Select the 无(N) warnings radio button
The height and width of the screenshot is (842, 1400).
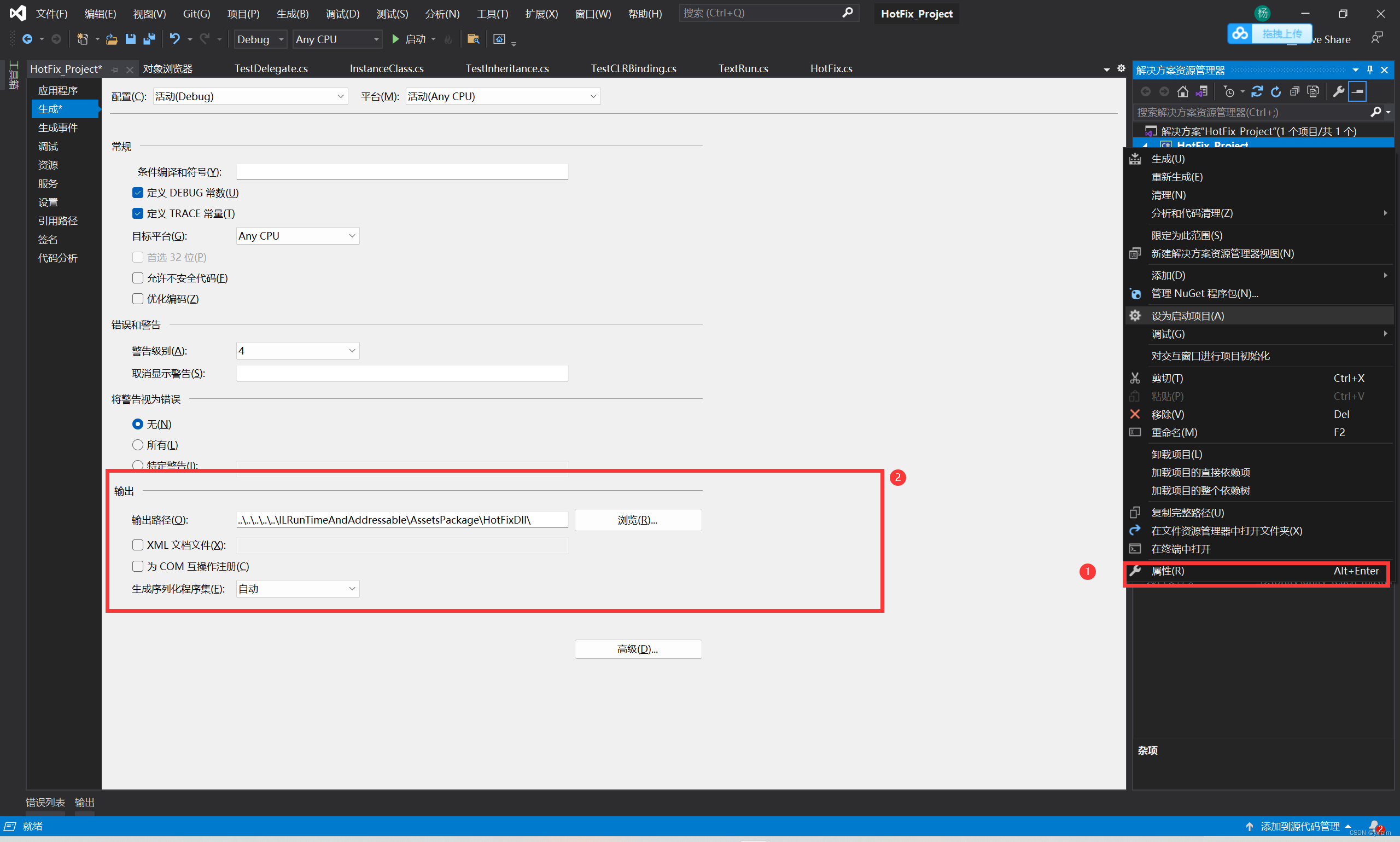pos(138,425)
